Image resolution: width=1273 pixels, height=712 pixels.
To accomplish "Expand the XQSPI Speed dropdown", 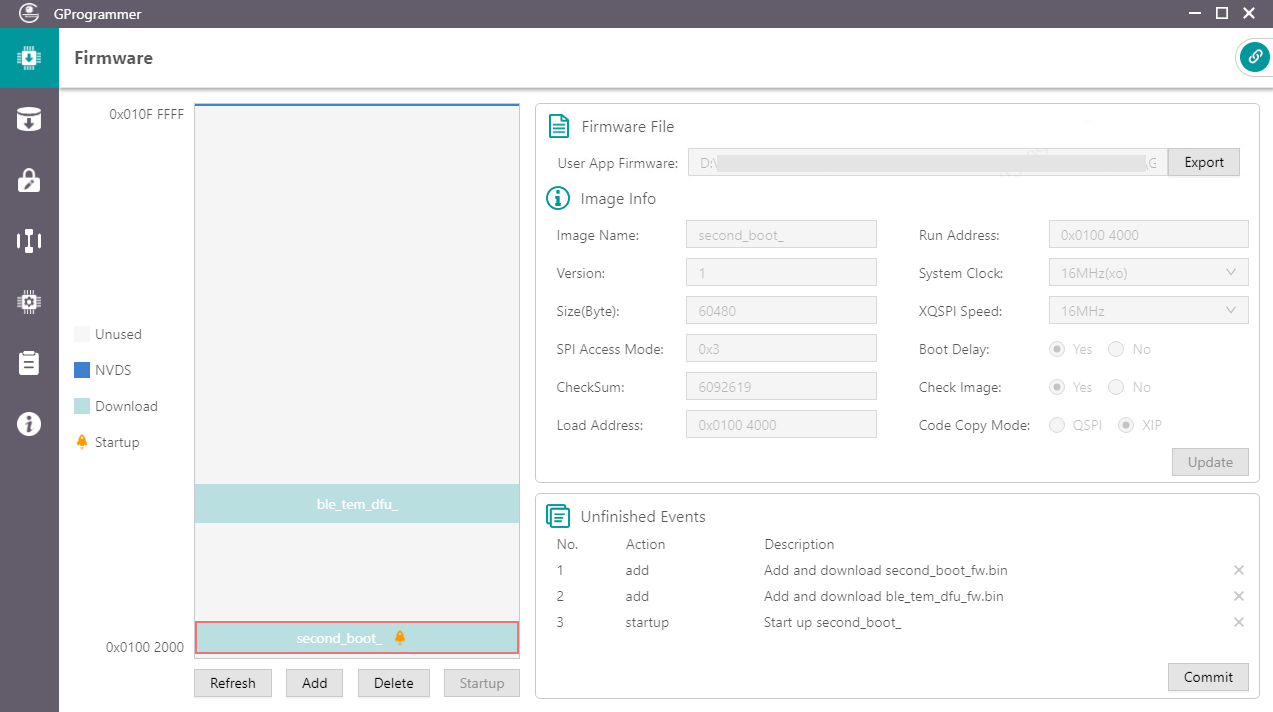I will (1148, 311).
